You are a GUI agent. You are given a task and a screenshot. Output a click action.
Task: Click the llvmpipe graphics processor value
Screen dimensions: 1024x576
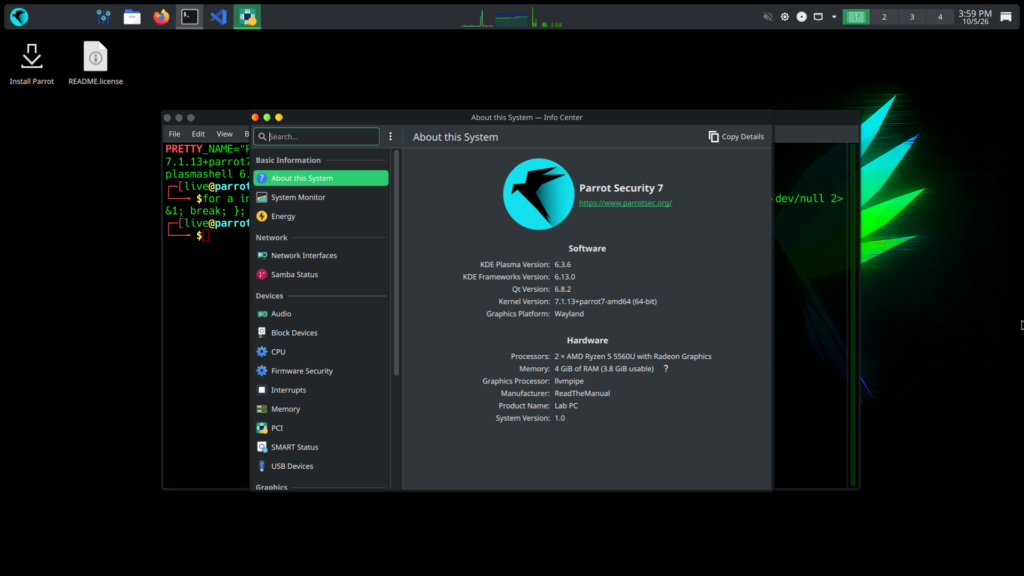569,381
